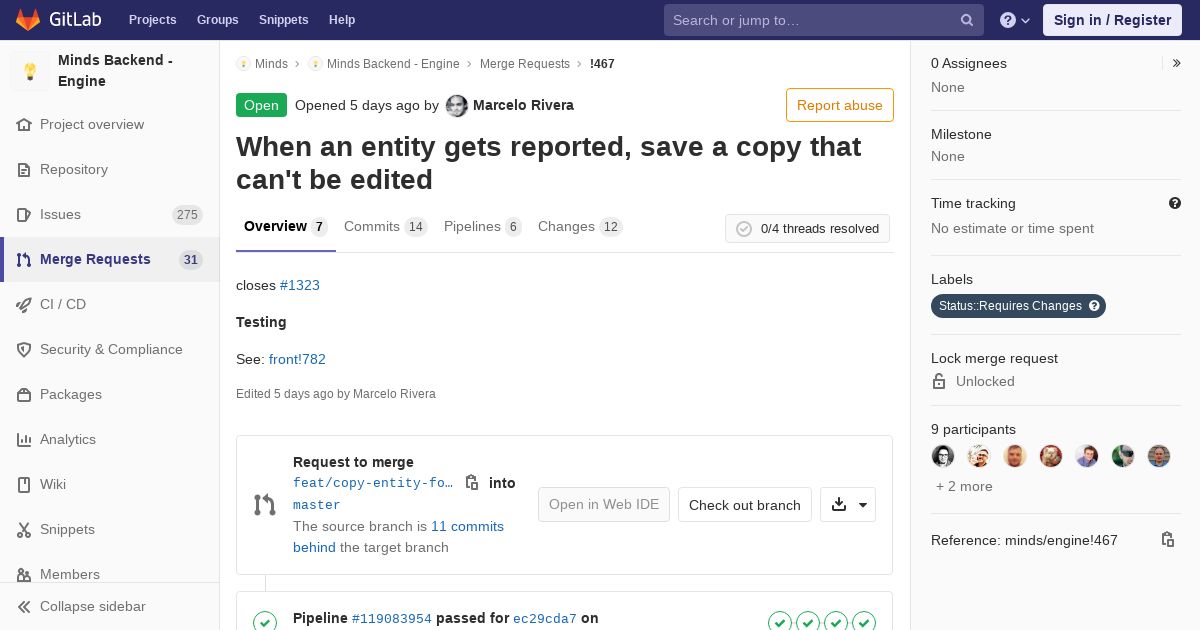
Task: Click the last pipeline stage check icon
Action: point(864,622)
